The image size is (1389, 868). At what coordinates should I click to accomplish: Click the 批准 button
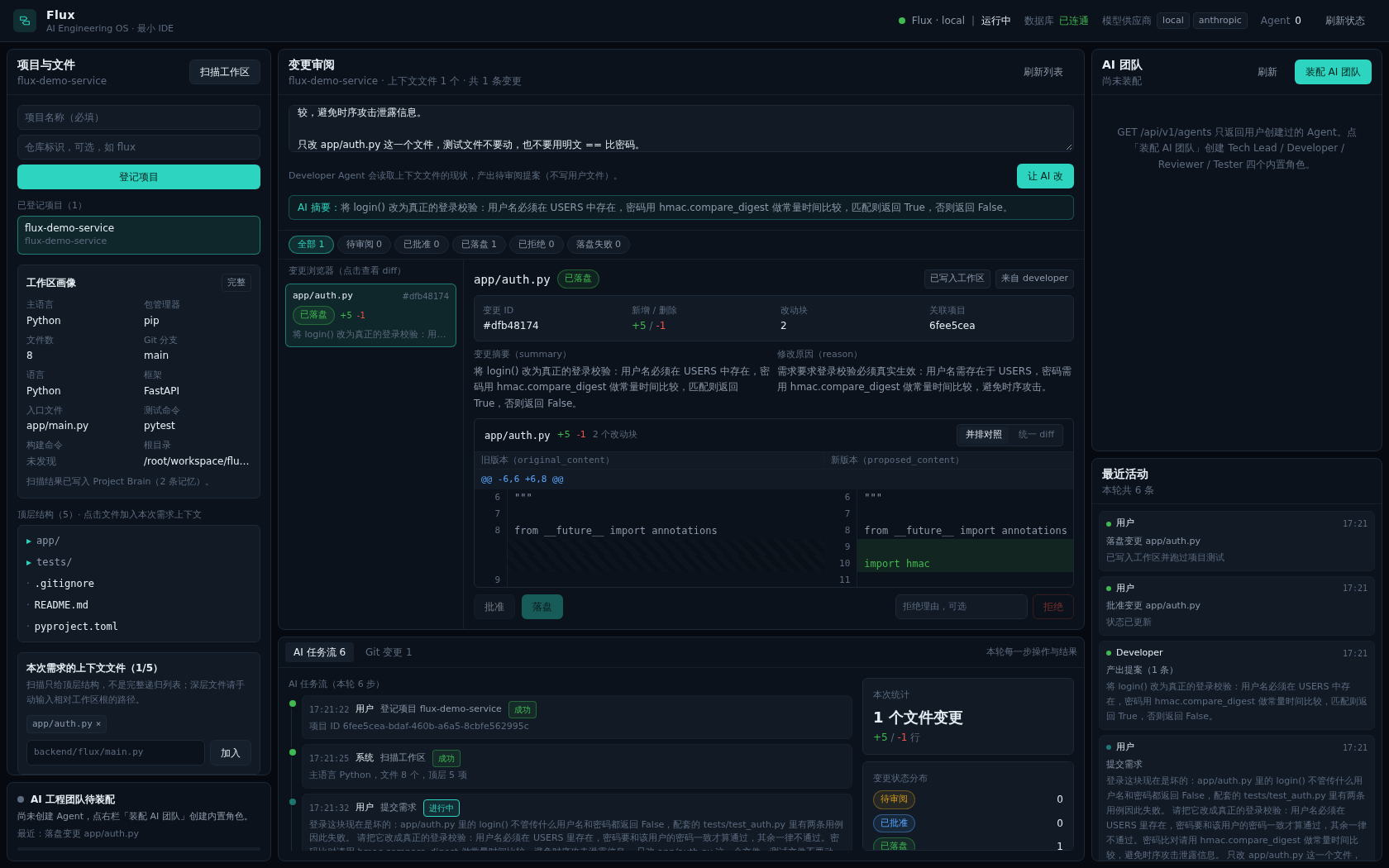[494, 607]
